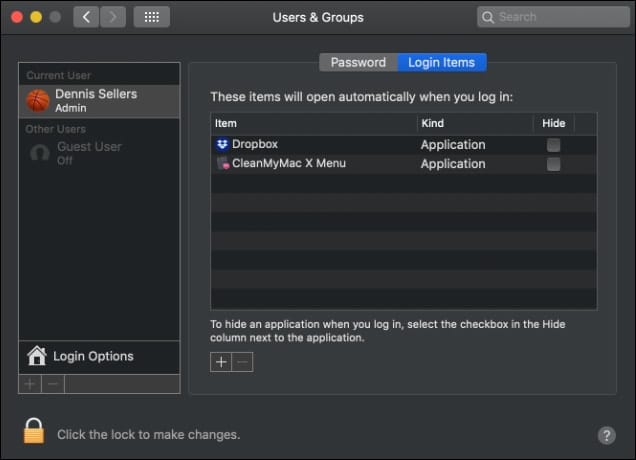Click the Login Options house icon
Viewport: 636px width, 460px height.
click(x=37, y=356)
